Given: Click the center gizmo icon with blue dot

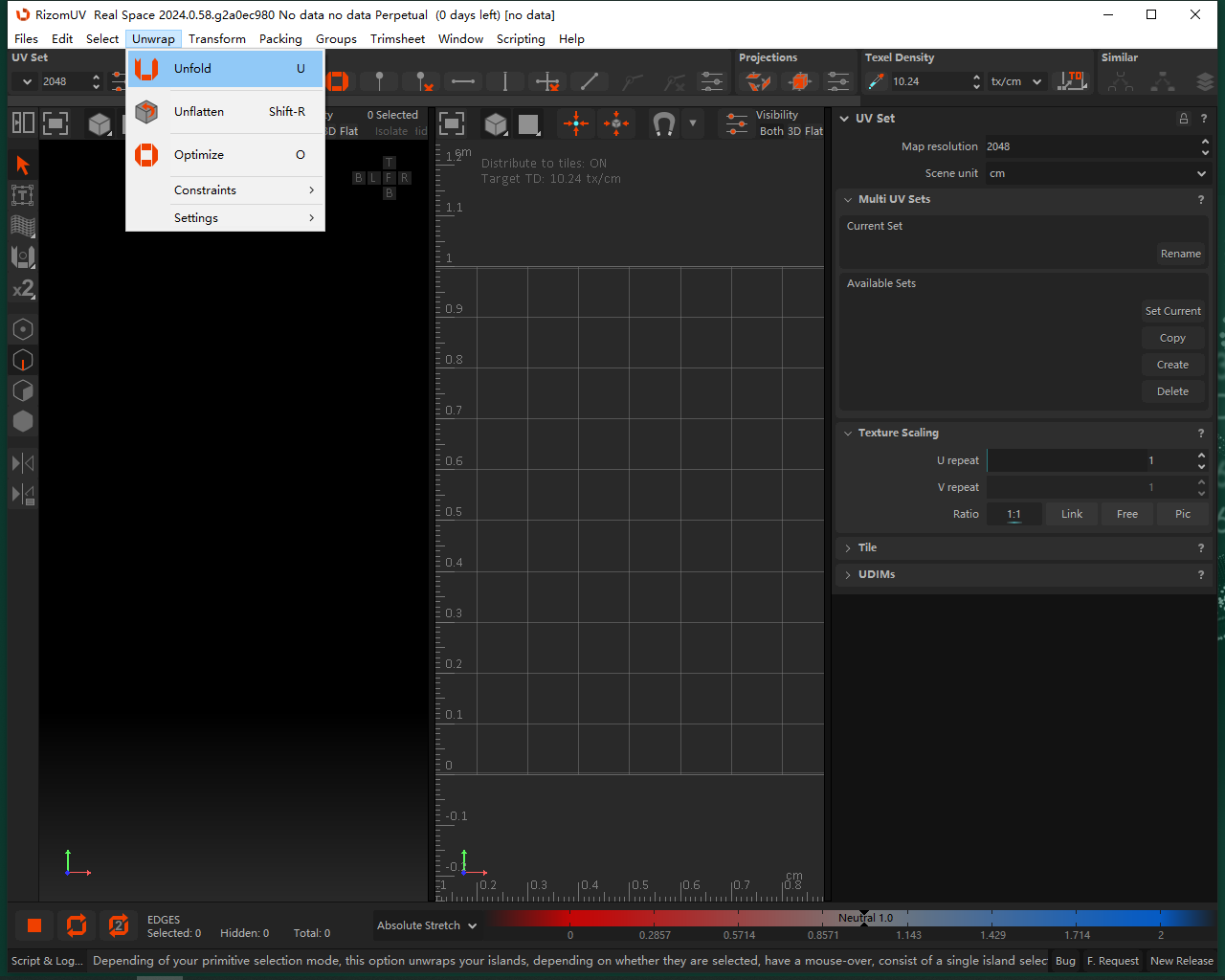Looking at the screenshot, I should pos(576,122).
